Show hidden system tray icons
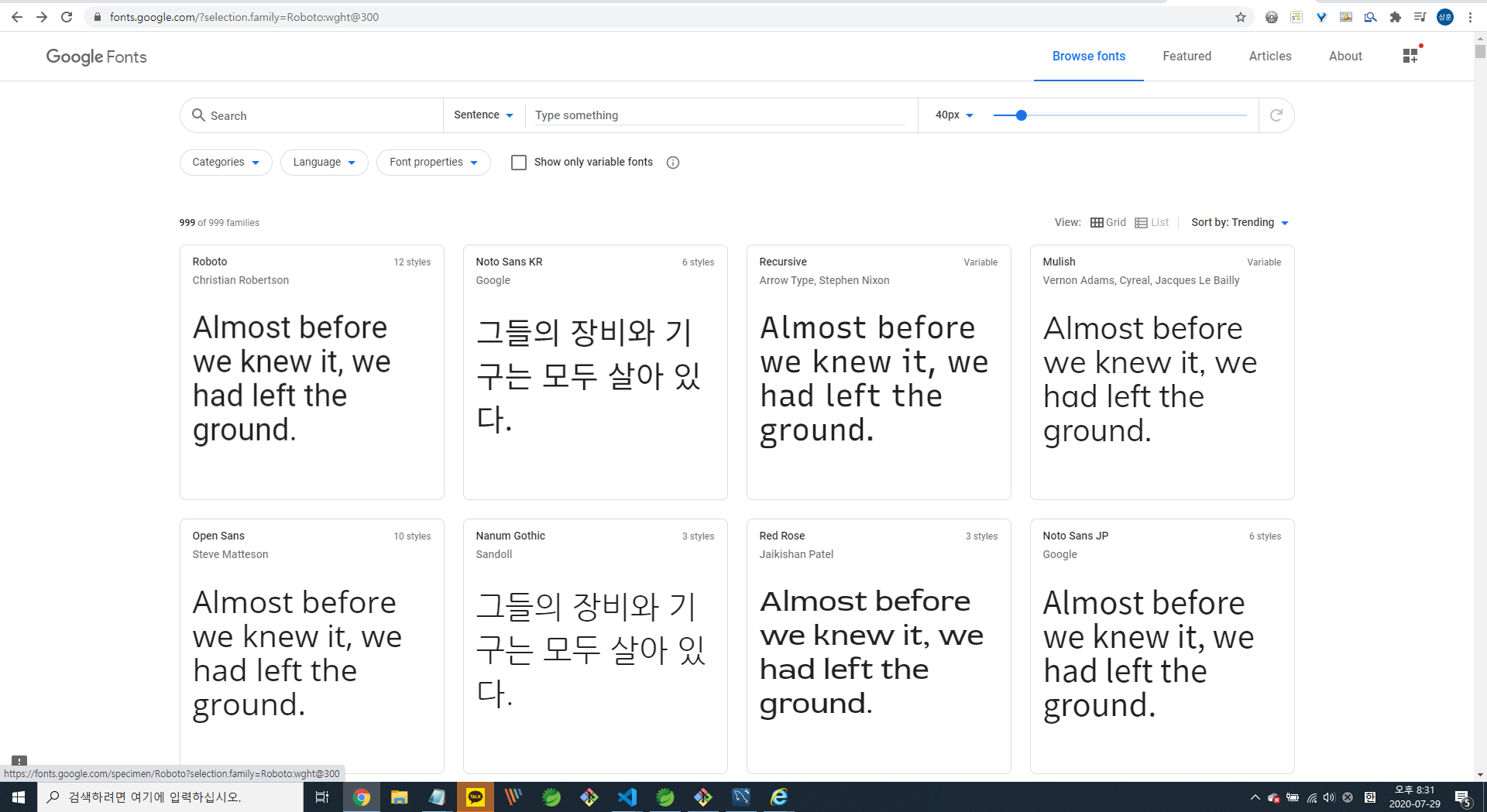The width and height of the screenshot is (1487, 812). point(1255,797)
